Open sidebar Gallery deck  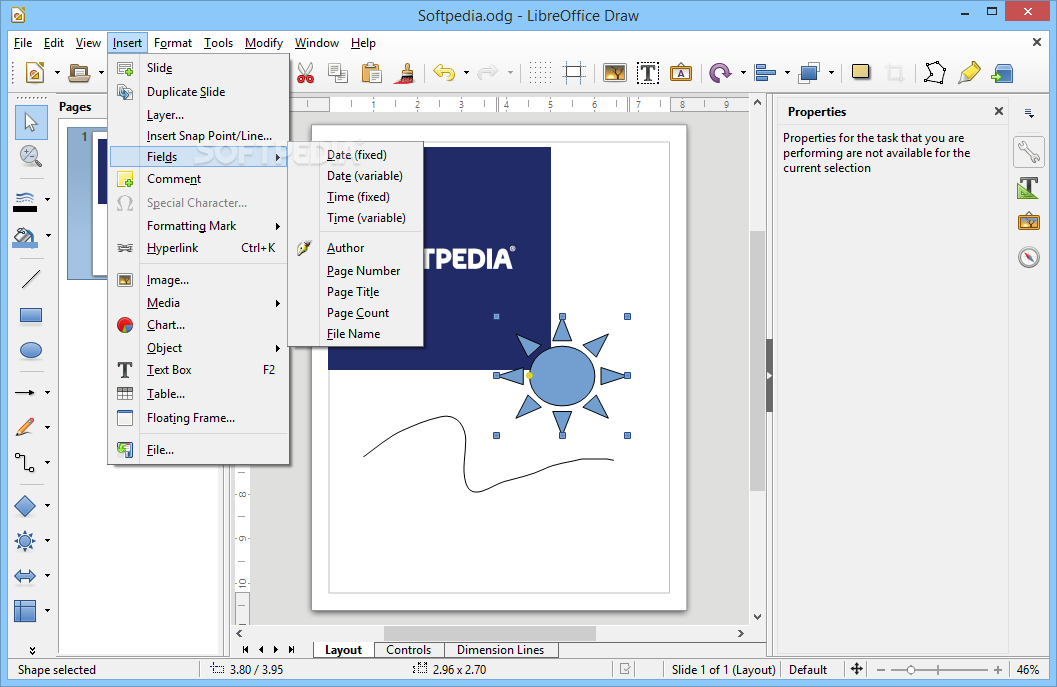point(1029,222)
